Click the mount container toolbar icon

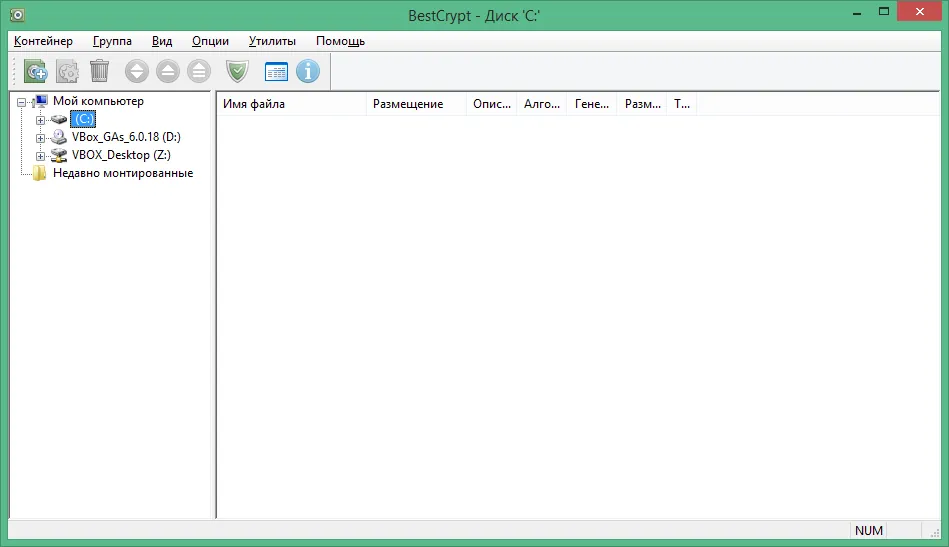pos(137,71)
